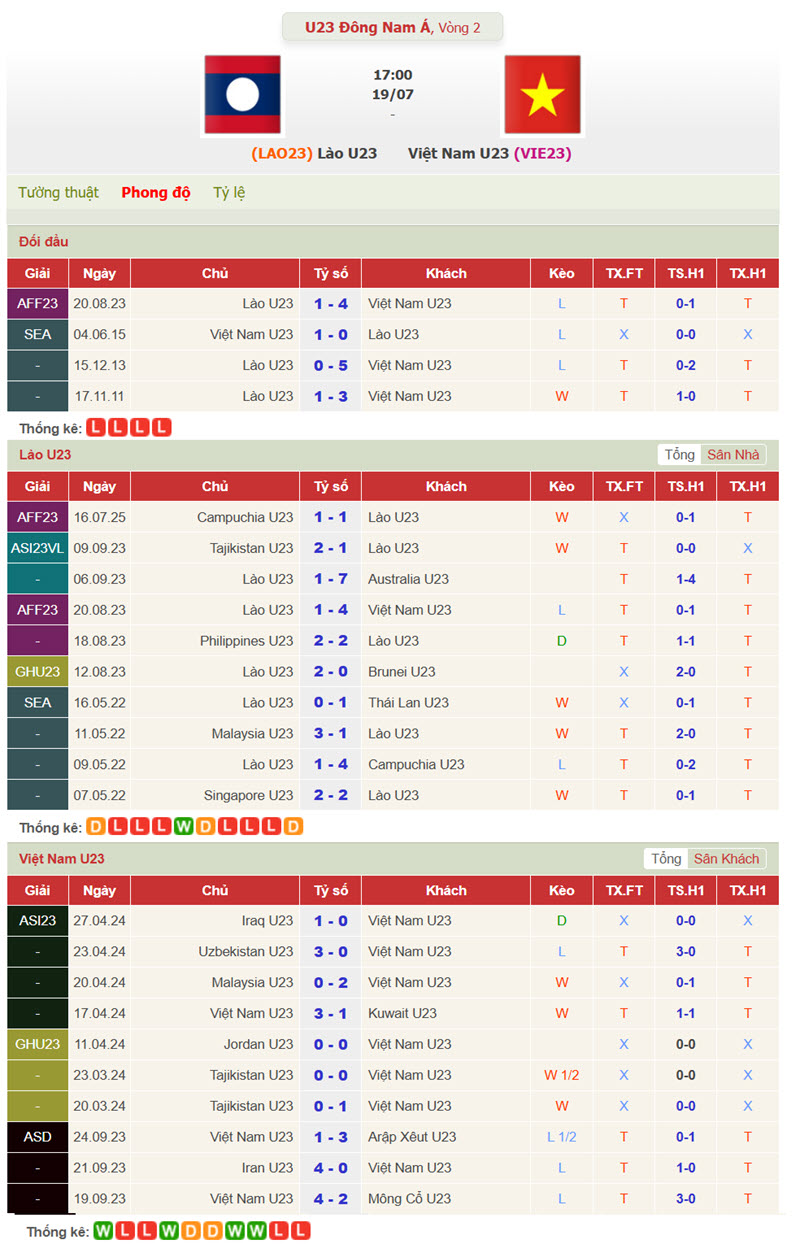
Task: Click Thái Lan U23 team name
Action: pos(408,703)
